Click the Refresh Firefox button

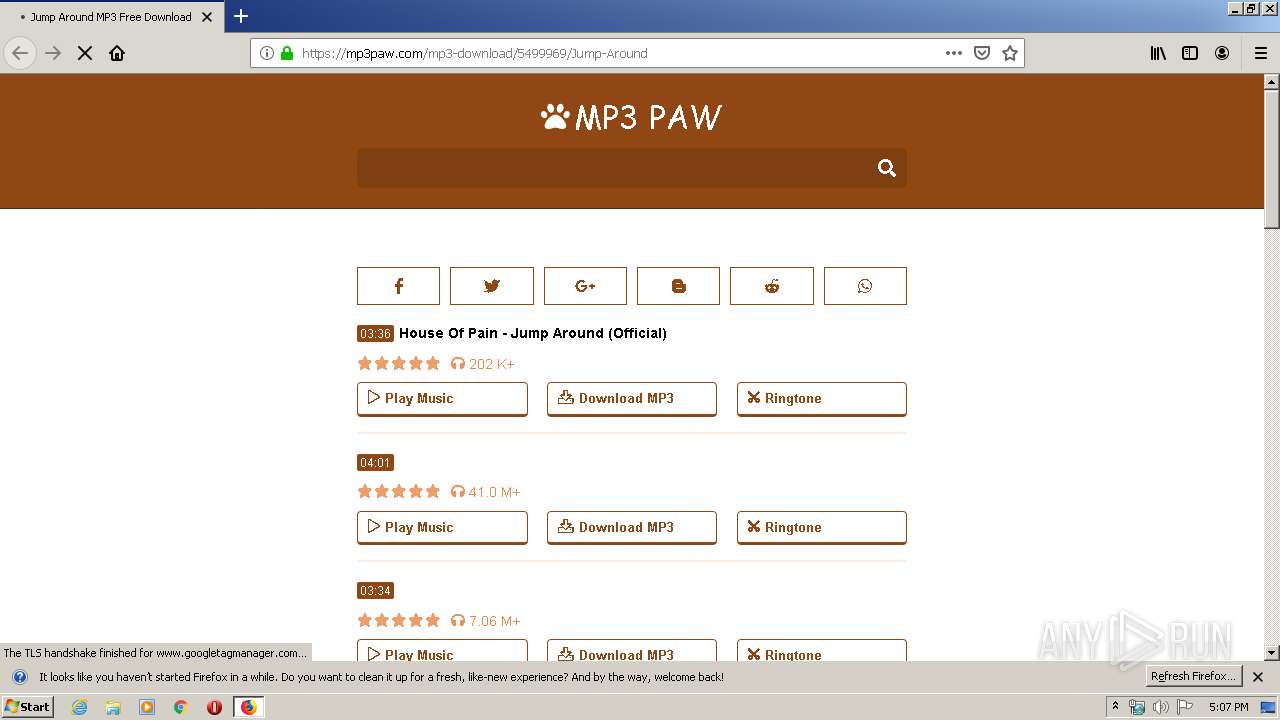(1193, 676)
